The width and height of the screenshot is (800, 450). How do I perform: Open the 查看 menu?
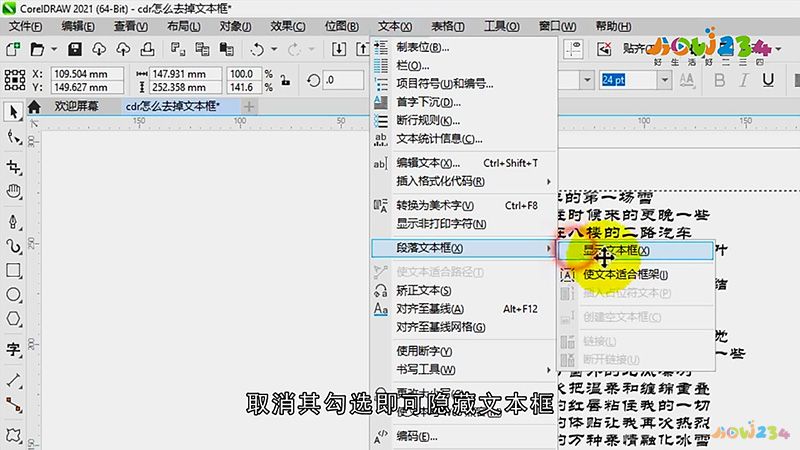[x=131, y=26]
